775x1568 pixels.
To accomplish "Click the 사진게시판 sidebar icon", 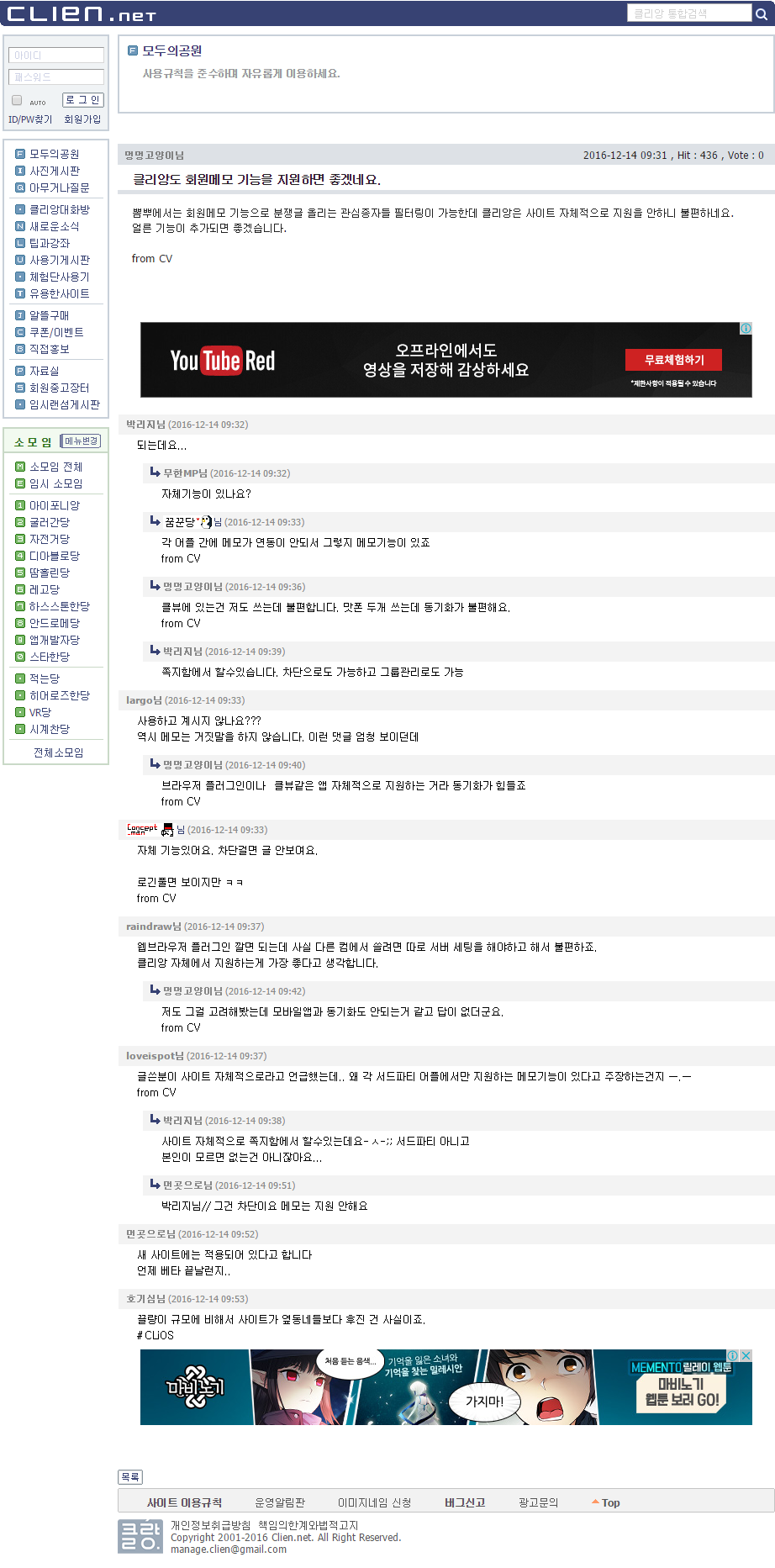I will click(20, 171).
